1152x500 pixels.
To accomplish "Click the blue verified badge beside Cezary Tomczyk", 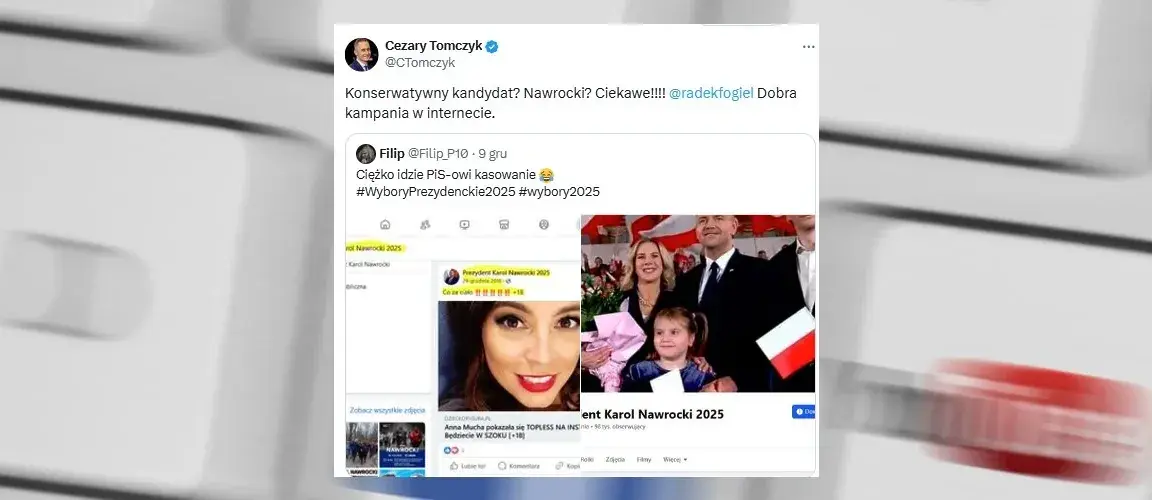I will click(x=492, y=46).
